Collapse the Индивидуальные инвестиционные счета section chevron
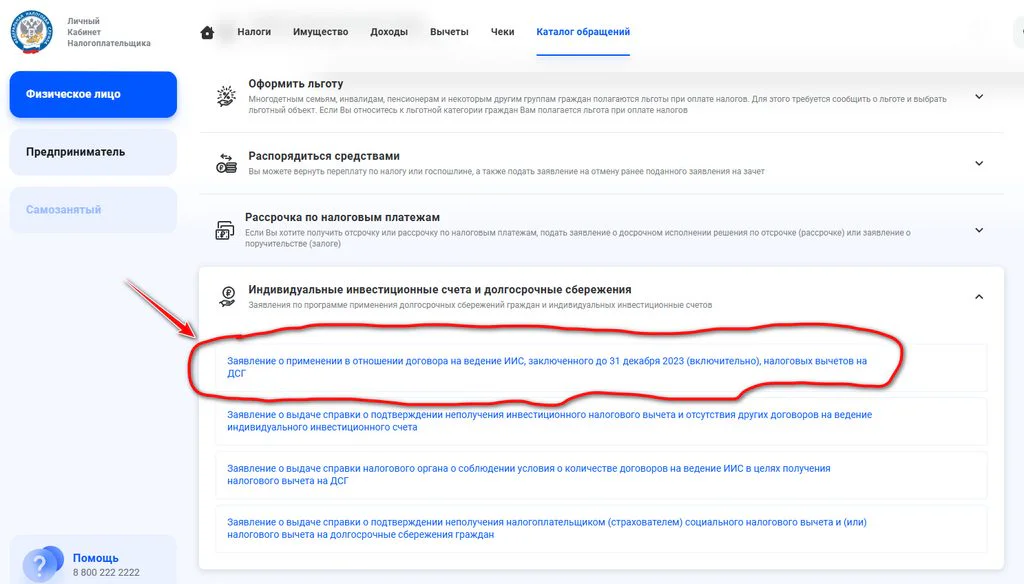The height and width of the screenshot is (584, 1024). pyautogui.click(x=979, y=297)
